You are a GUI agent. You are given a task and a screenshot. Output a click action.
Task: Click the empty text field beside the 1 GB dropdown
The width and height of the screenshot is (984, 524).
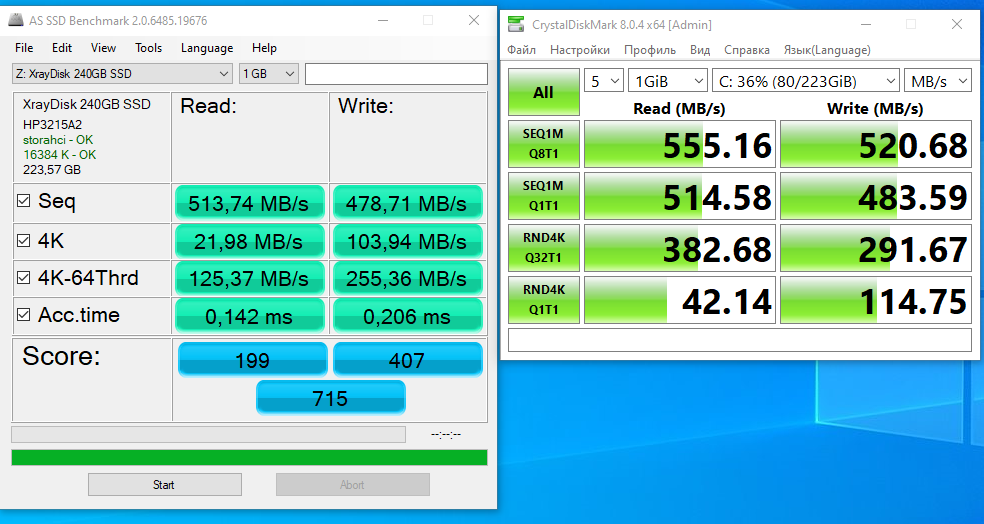(396, 73)
